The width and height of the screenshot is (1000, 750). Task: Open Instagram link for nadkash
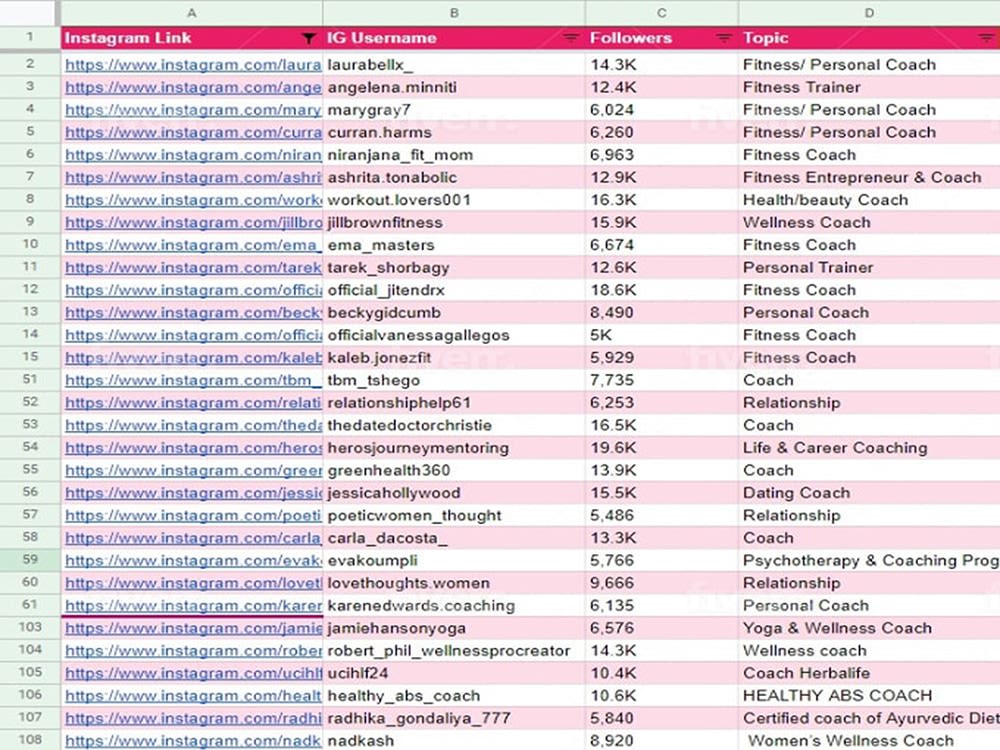[193, 740]
